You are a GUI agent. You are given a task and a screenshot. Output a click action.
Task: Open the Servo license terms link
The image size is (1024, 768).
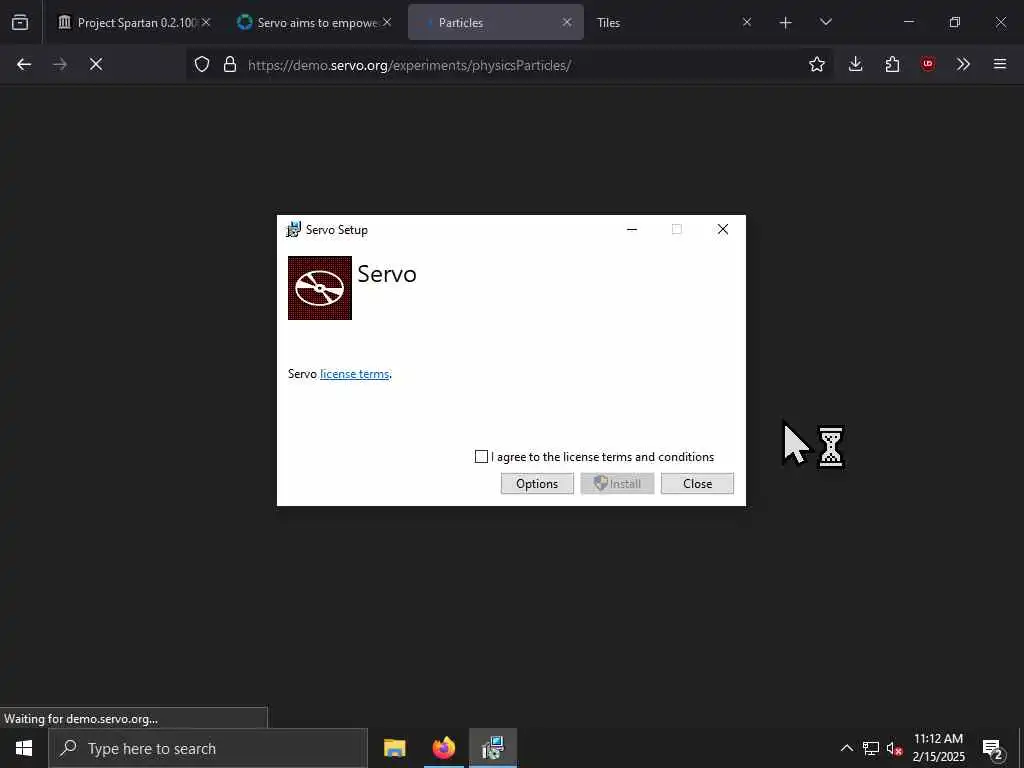pos(355,374)
